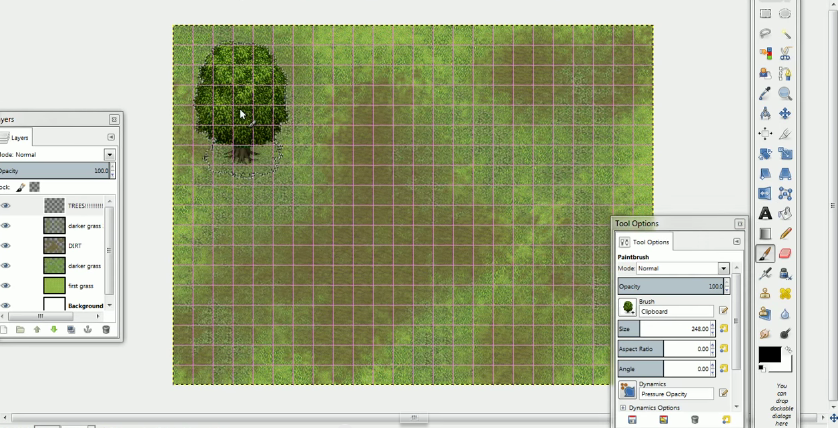The image size is (838, 428).
Task: Select the Eraser tool
Action: (x=785, y=253)
